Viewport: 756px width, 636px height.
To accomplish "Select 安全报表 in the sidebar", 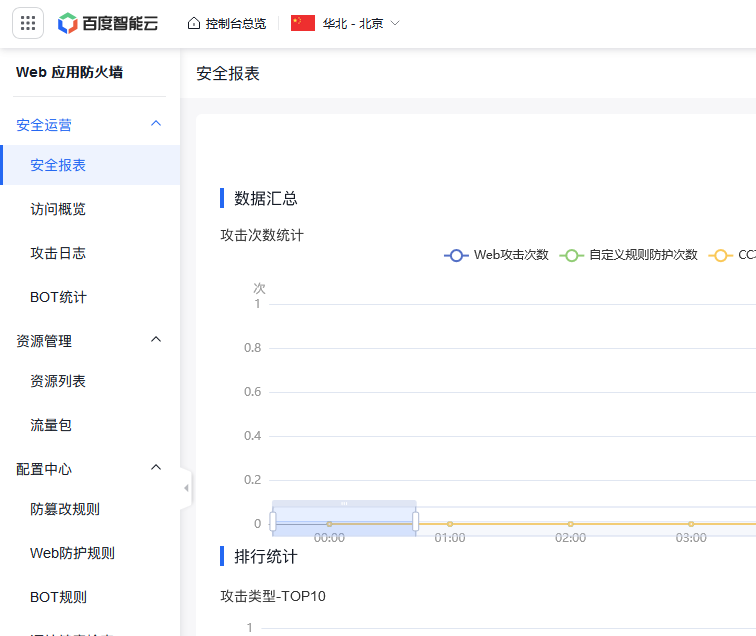I will click(90, 165).
